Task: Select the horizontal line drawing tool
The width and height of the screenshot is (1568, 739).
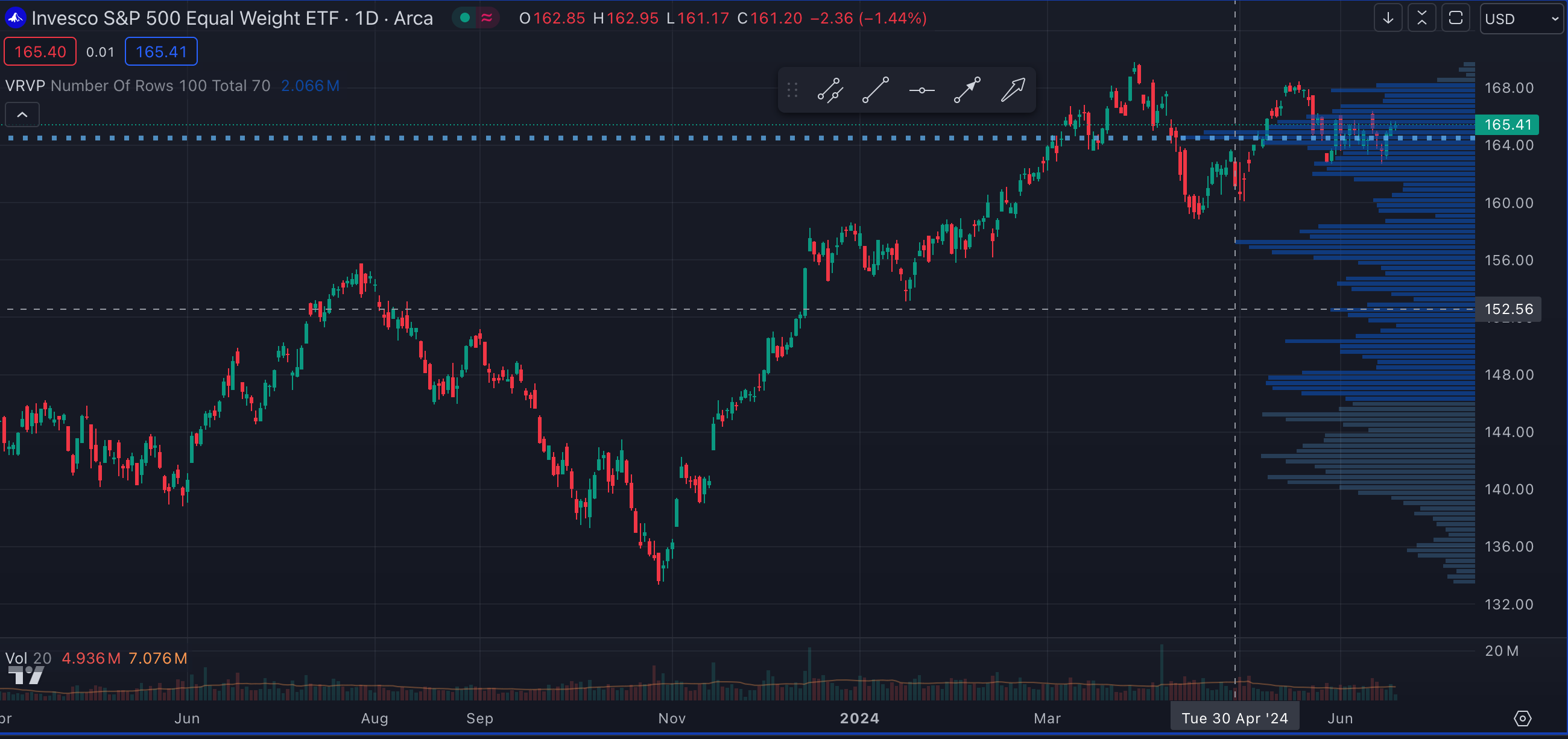Action: pos(922,90)
